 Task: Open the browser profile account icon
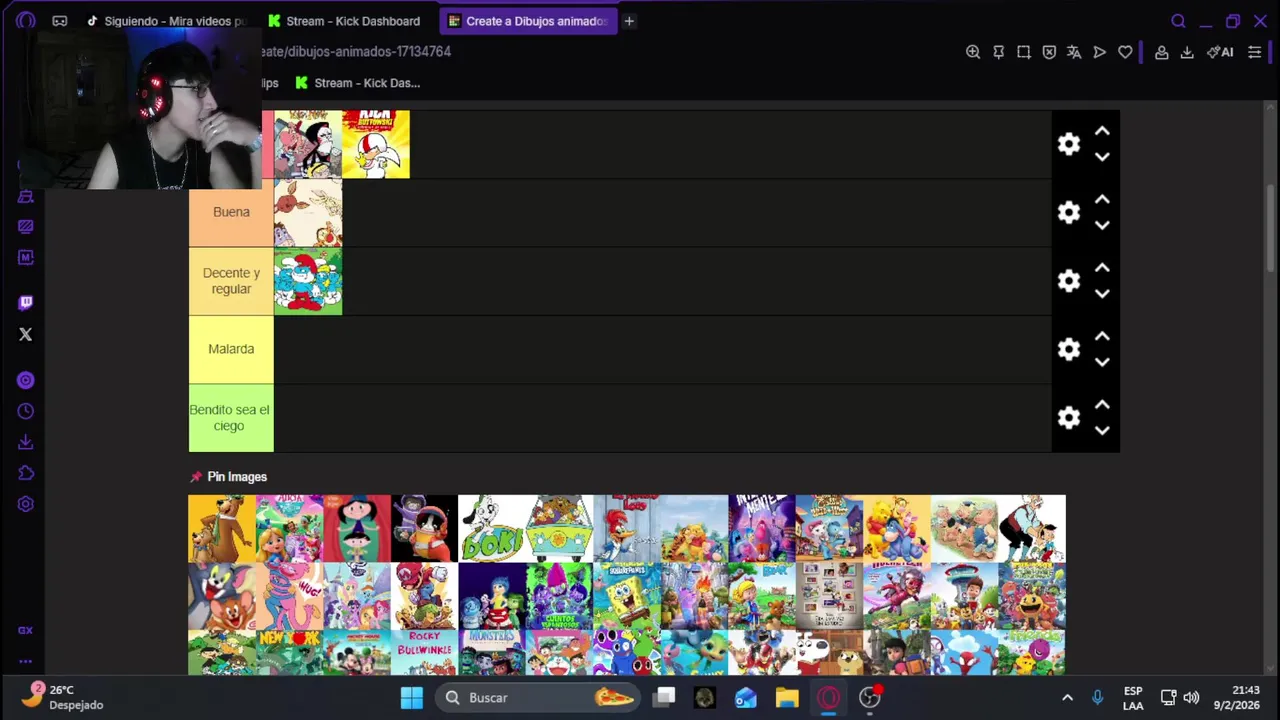1162,52
